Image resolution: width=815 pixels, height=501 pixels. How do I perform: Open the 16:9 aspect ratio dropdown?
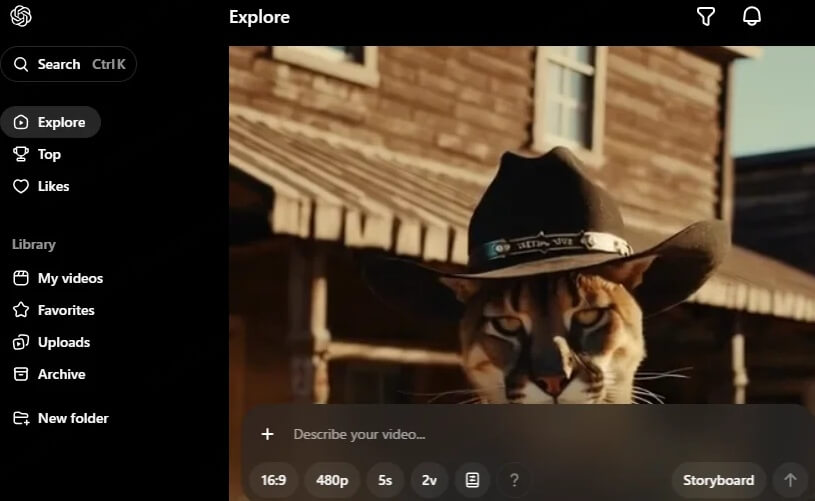click(x=274, y=480)
